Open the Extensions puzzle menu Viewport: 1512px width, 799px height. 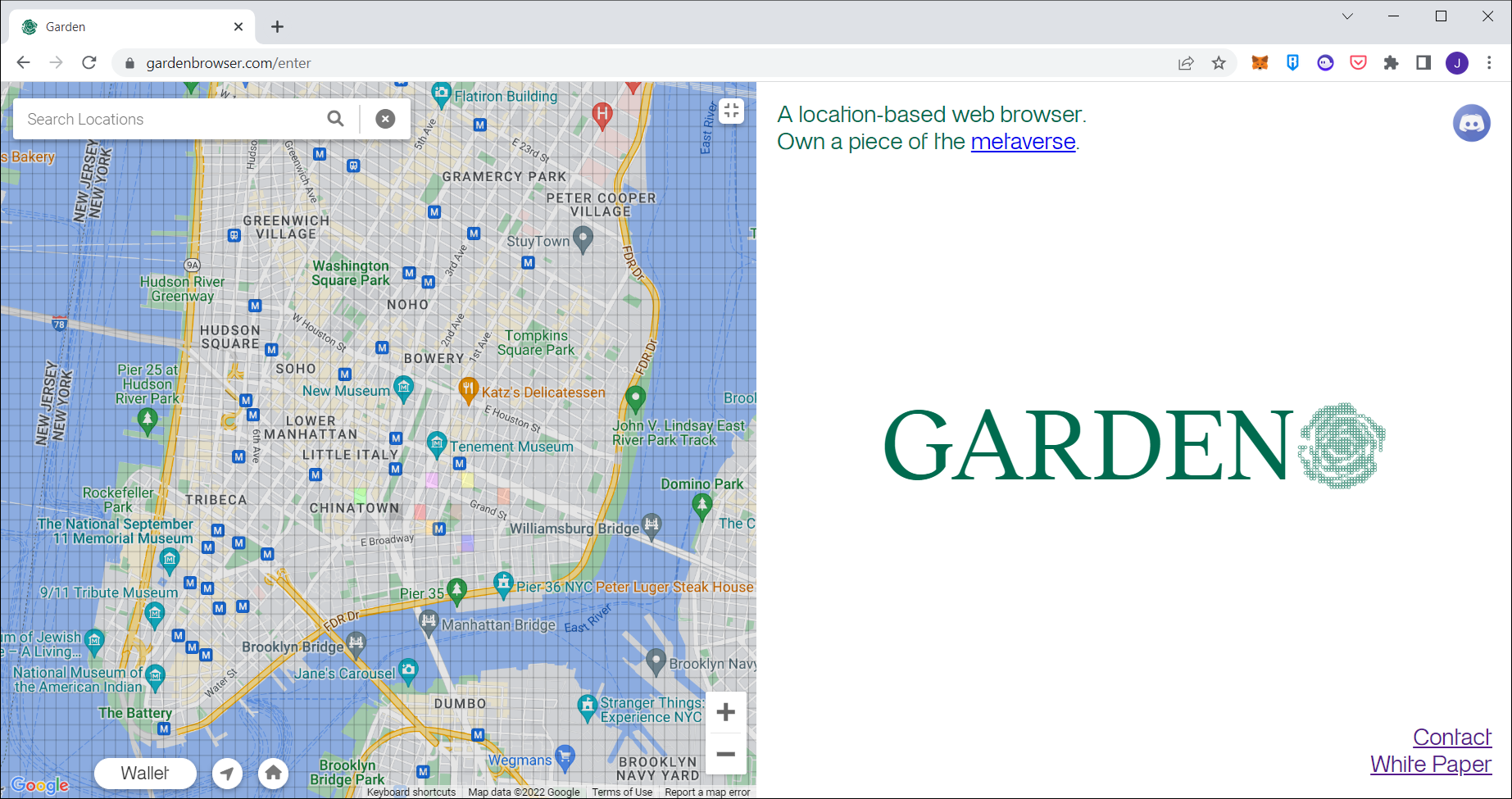click(x=1391, y=63)
